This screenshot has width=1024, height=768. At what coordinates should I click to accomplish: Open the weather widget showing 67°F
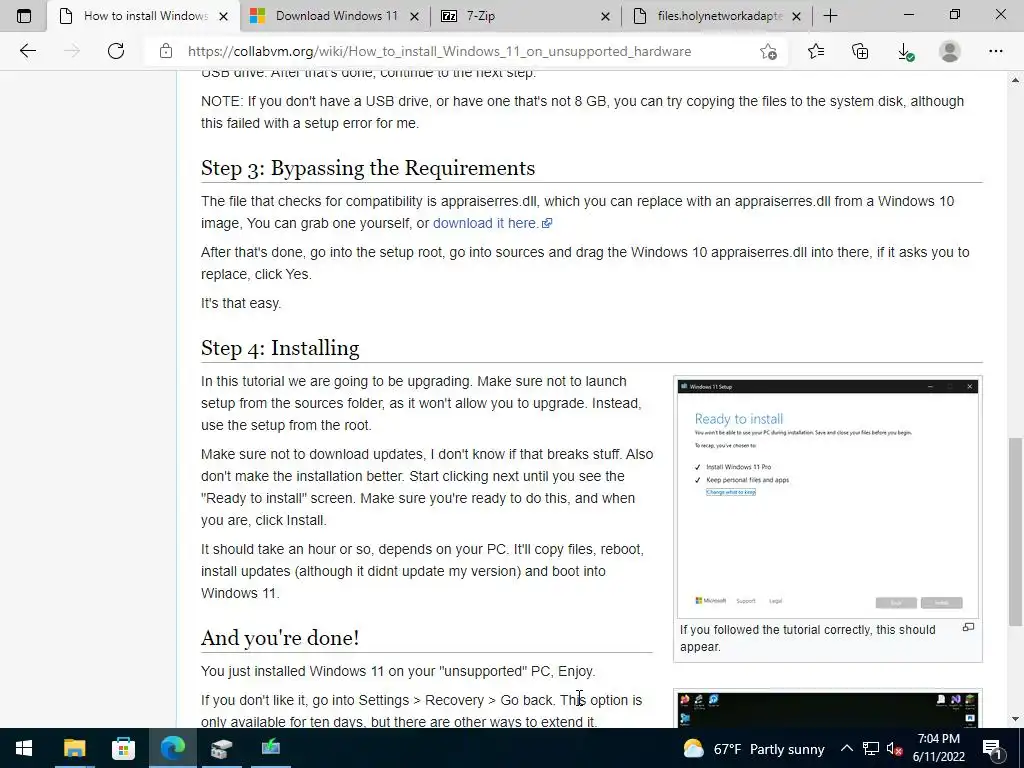point(754,749)
